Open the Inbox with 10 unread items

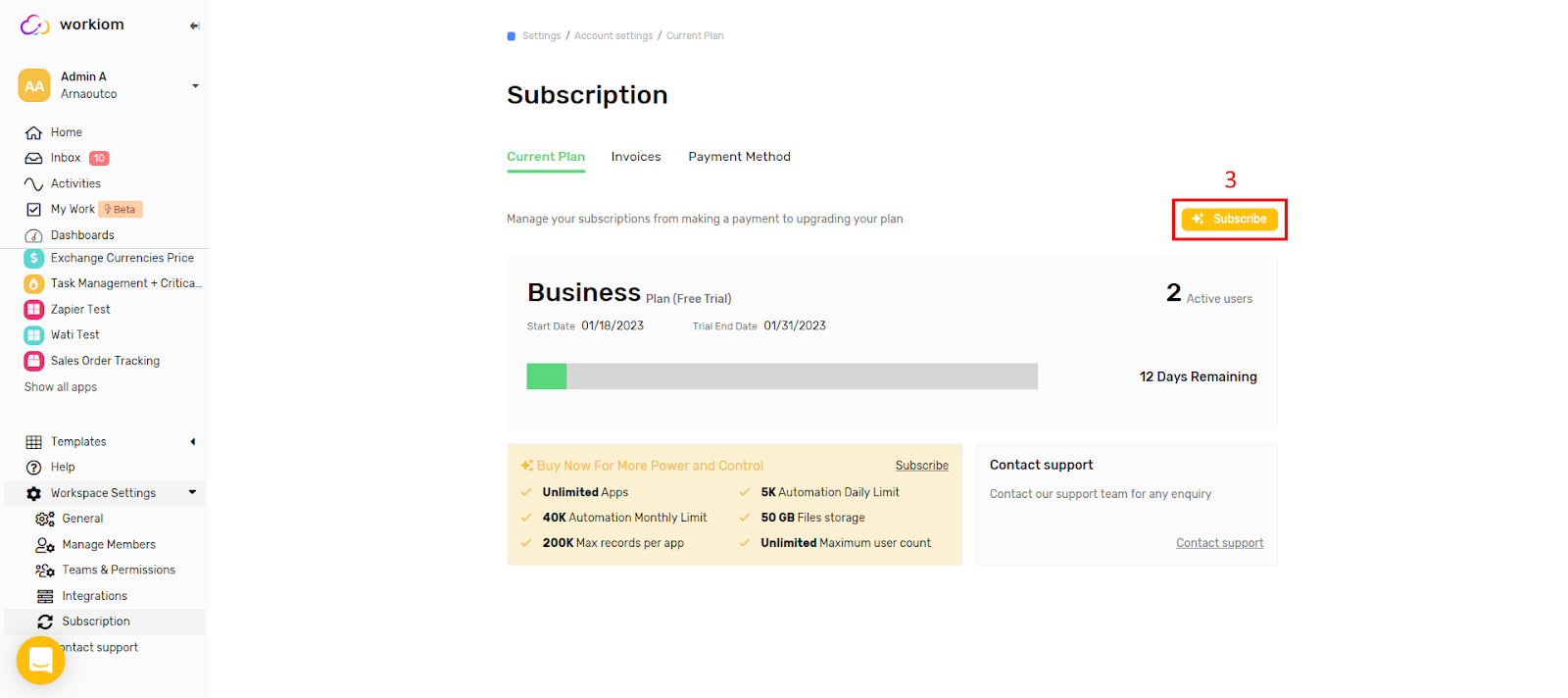(66, 157)
